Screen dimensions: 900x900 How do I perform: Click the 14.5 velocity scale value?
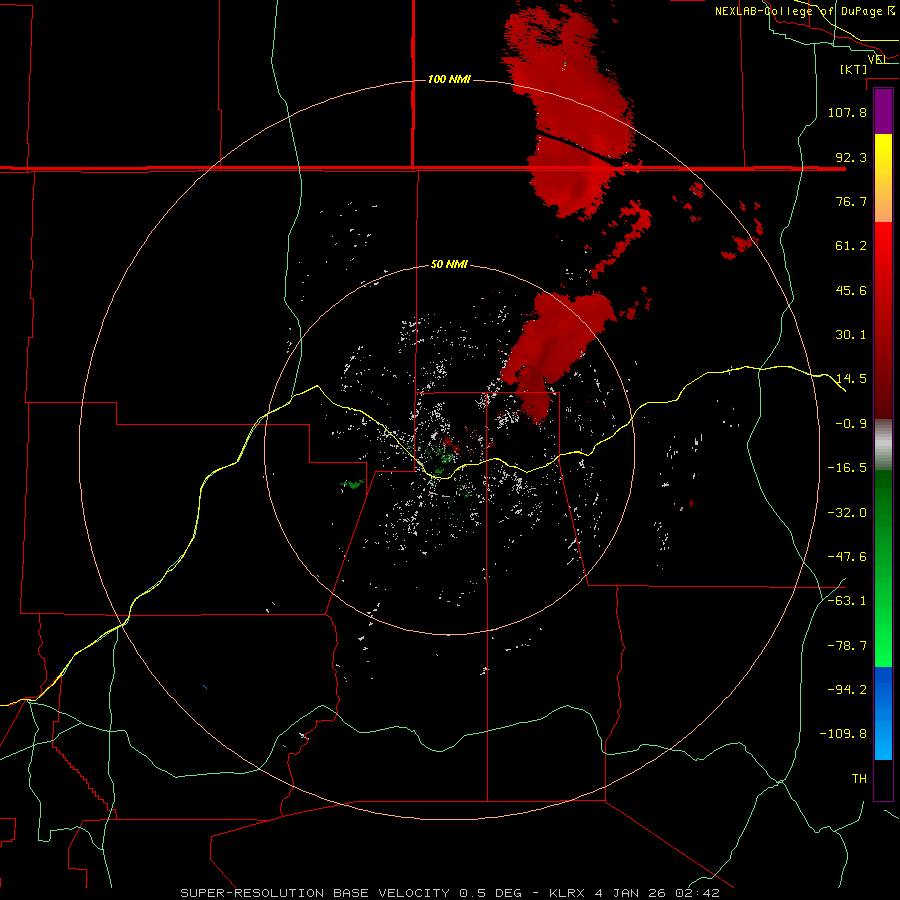coord(851,379)
